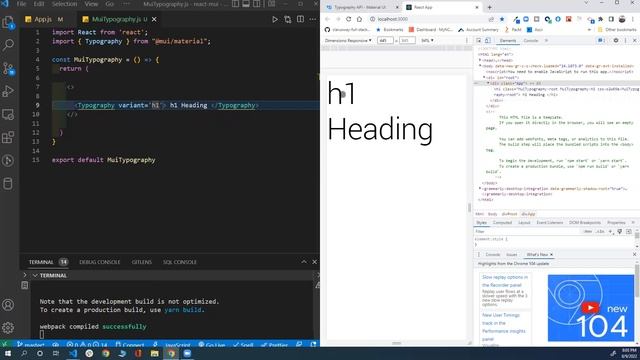
Task: Select the TERMINAL panel tab
Action: (x=41, y=262)
